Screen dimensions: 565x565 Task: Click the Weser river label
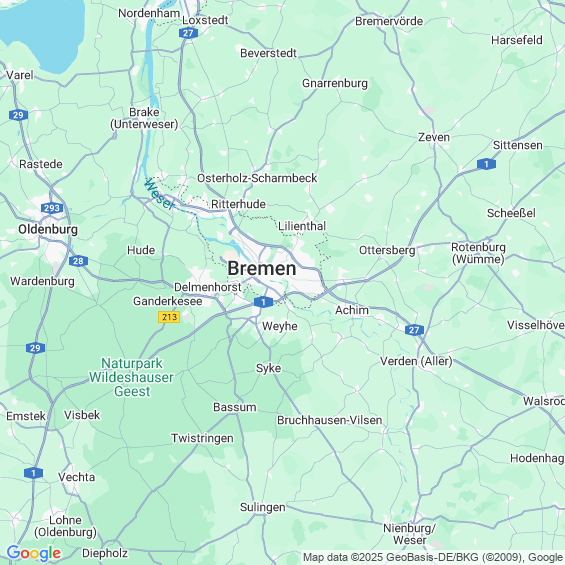159,194
